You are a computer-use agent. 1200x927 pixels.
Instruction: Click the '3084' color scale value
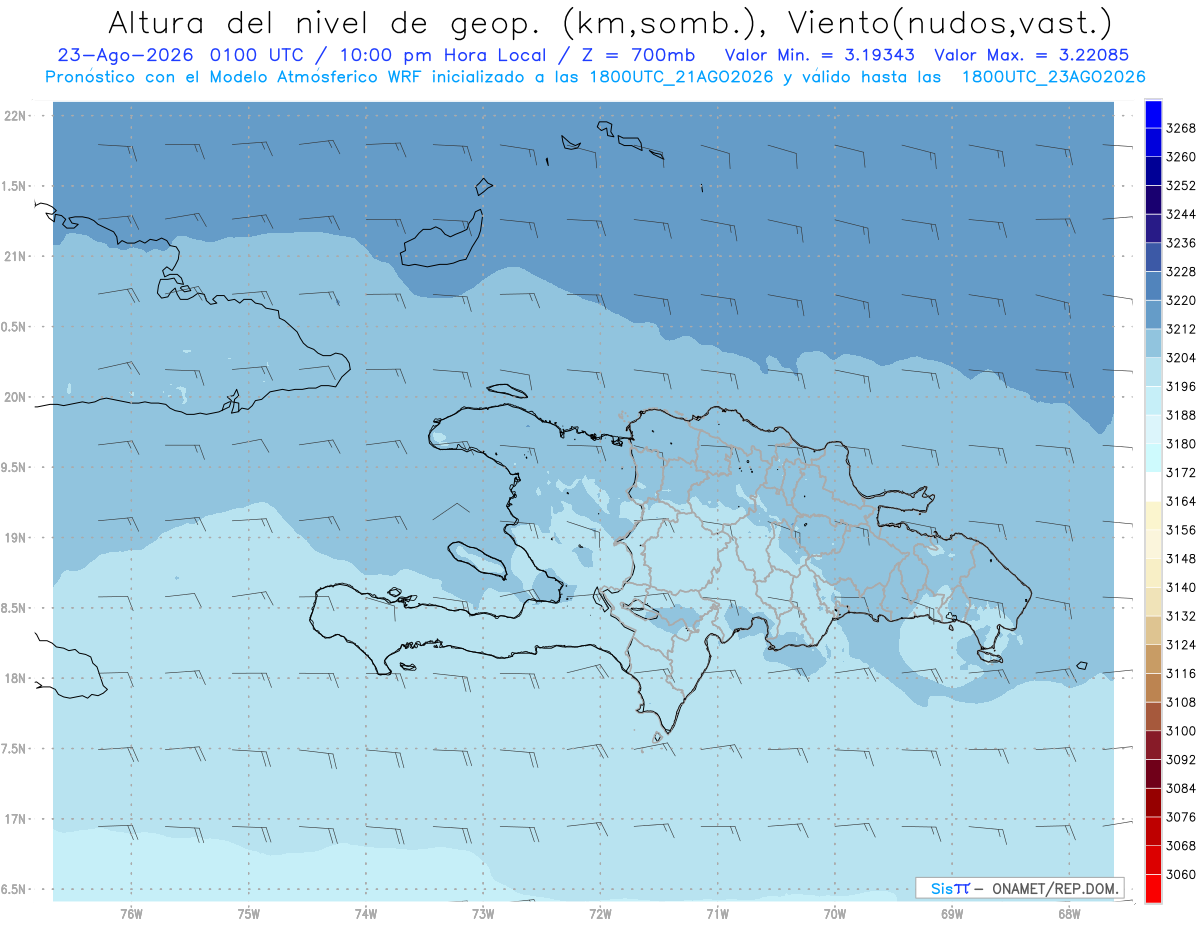pyautogui.click(x=1181, y=788)
